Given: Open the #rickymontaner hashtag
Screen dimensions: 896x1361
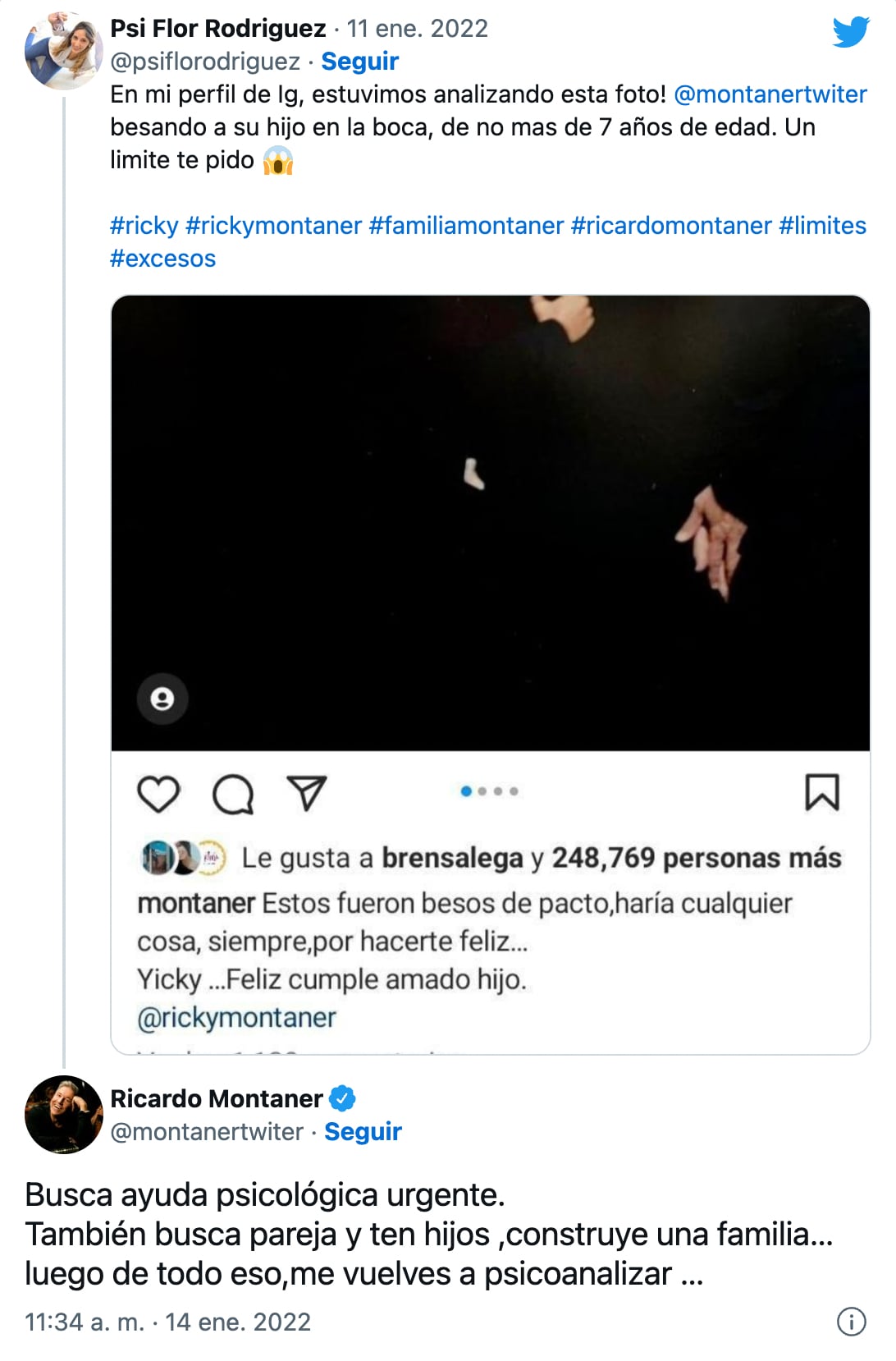Looking at the screenshot, I should [274, 226].
